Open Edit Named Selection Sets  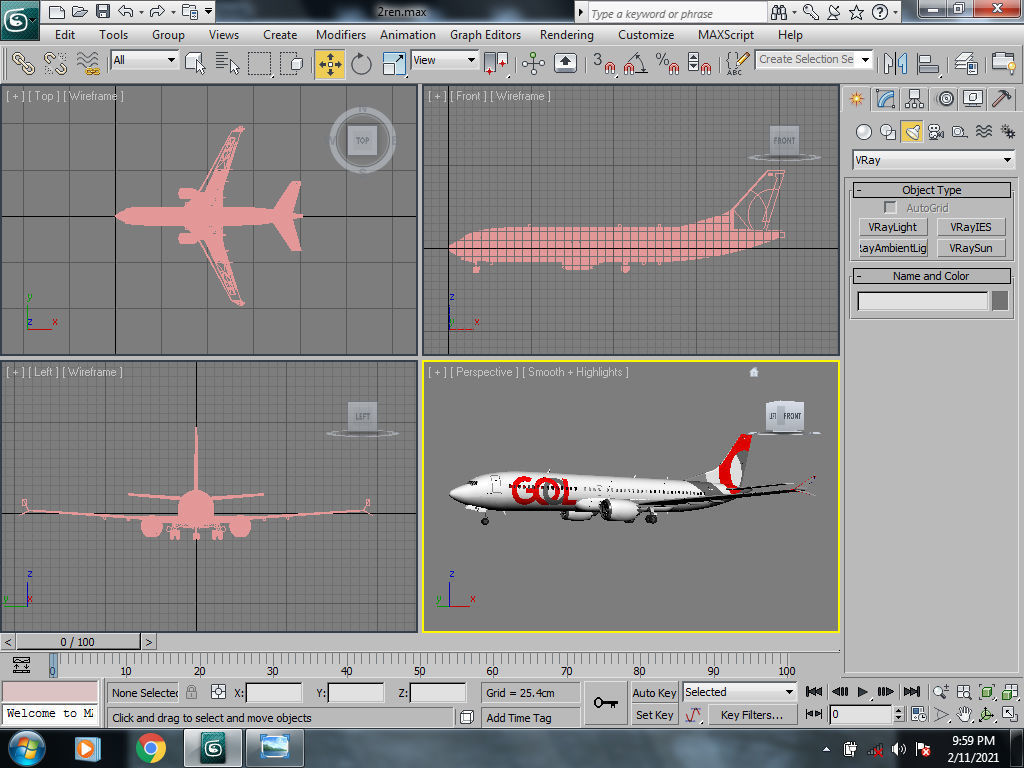click(x=737, y=63)
